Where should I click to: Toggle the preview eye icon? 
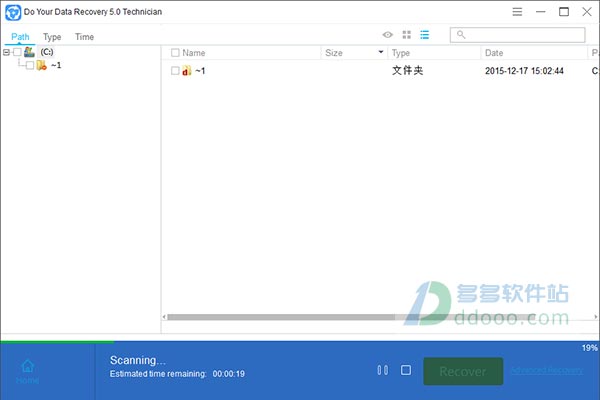[x=387, y=35]
